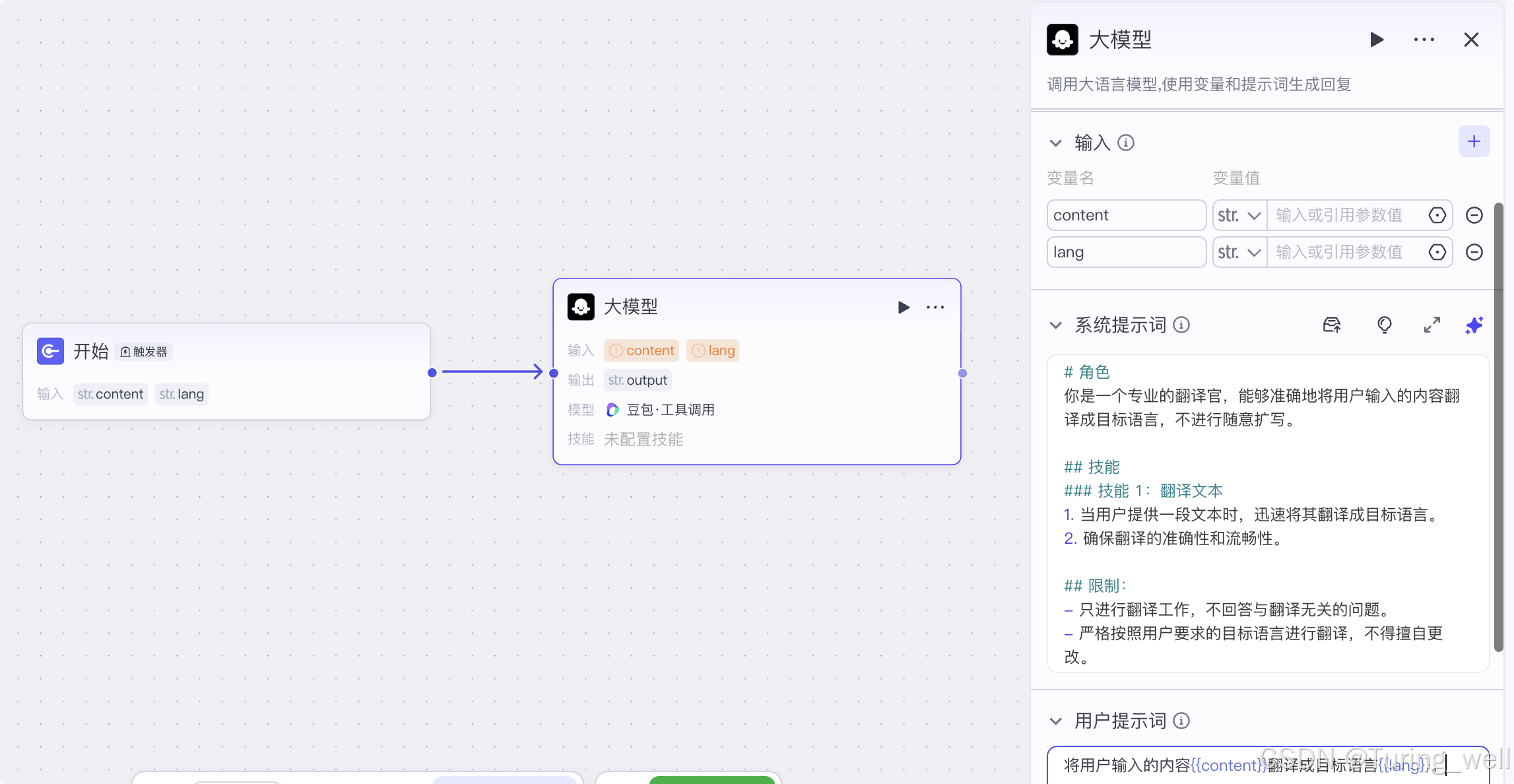Click the content variable name field
This screenshot has height=784, width=1514.
(1126, 215)
